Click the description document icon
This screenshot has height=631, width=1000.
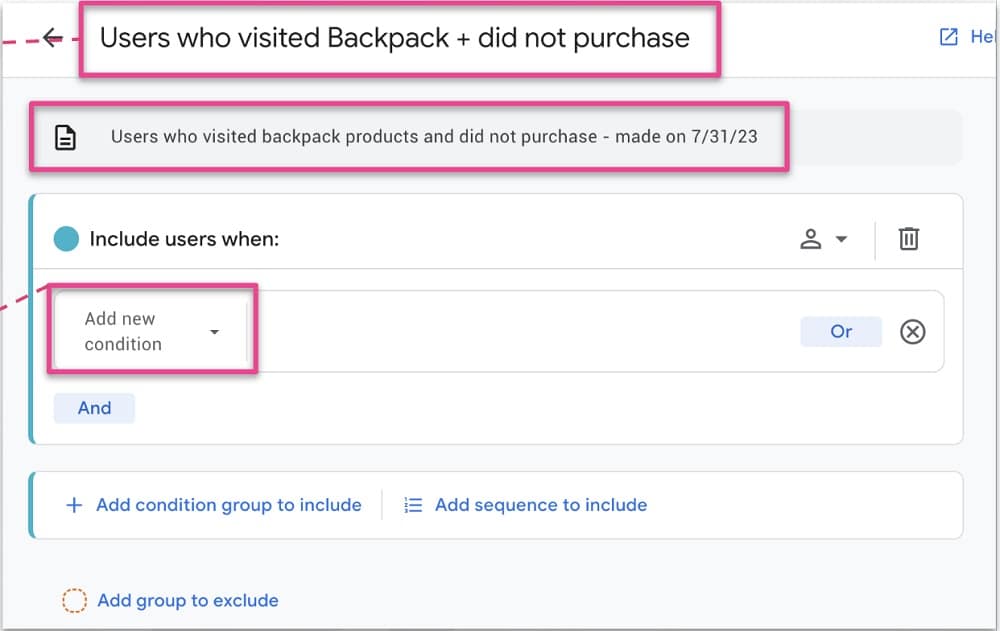[x=65, y=137]
